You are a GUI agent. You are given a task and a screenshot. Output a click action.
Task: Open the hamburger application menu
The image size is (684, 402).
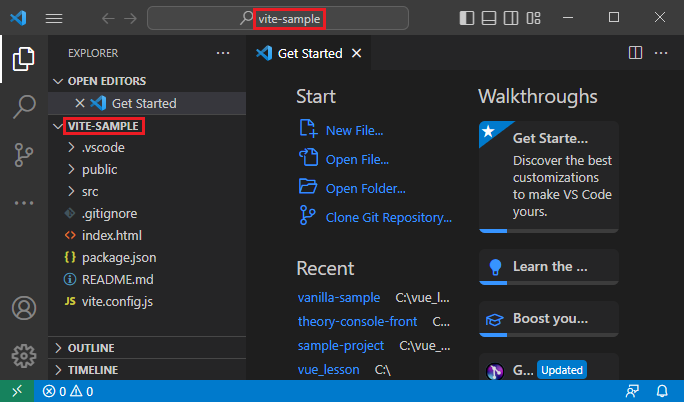[x=54, y=18]
